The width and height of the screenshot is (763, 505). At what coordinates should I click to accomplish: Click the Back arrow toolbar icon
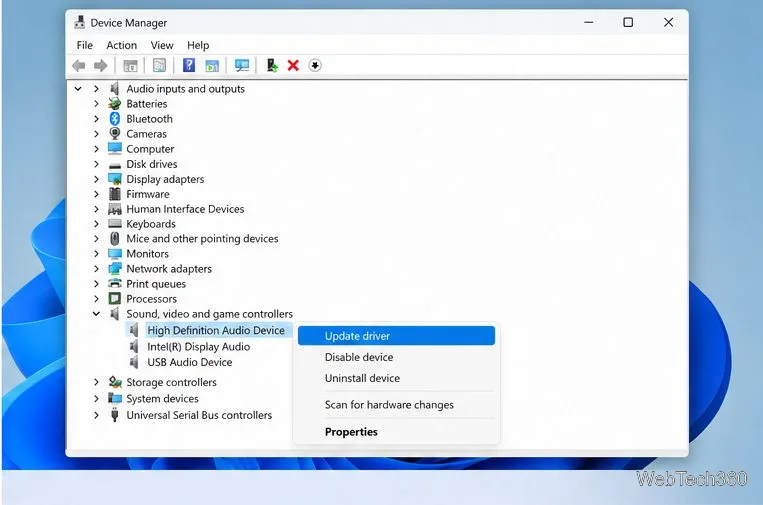[78, 65]
